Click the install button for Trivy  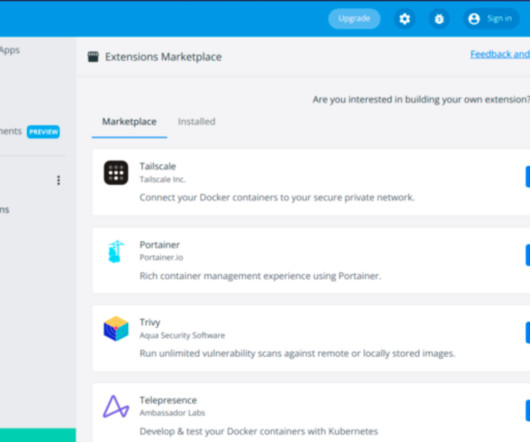(x=528, y=333)
